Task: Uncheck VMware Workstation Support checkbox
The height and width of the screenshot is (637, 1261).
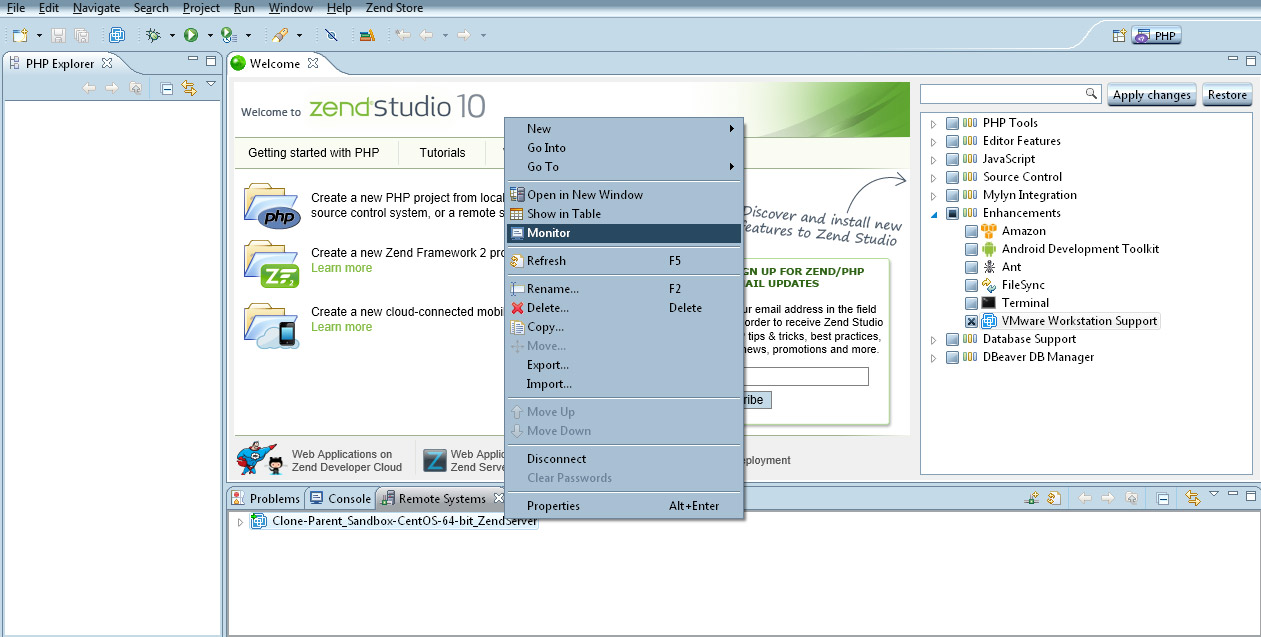Action: pos(971,321)
